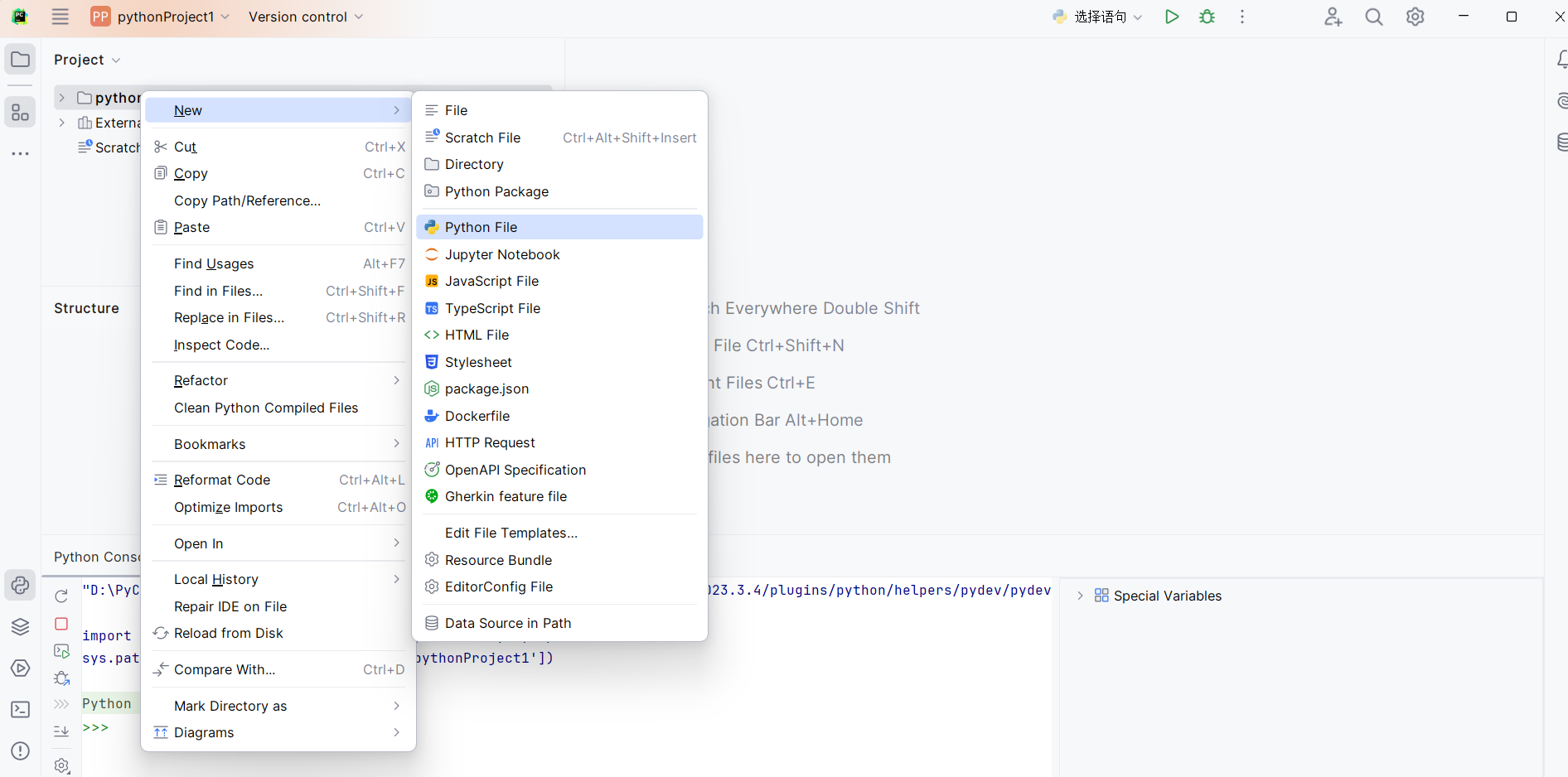Open the main hamburger menu
Image resolution: width=1568 pixels, height=777 pixels.
pos(60,17)
